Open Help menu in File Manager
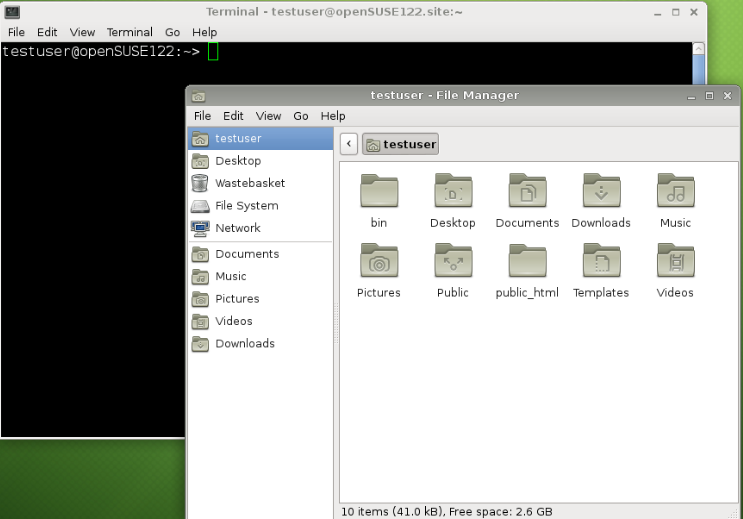Viewport: 743px width, 519px height. pos(333,116)
